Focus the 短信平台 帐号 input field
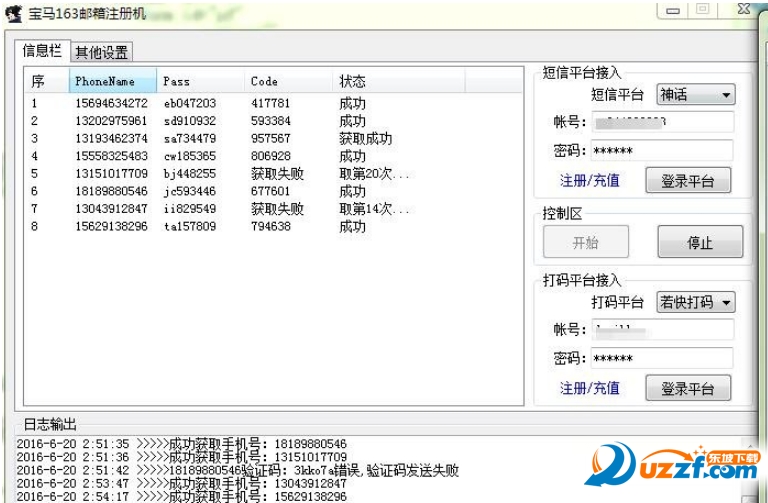Viewport: 768px width, 503px height. (x=662, y=122)
